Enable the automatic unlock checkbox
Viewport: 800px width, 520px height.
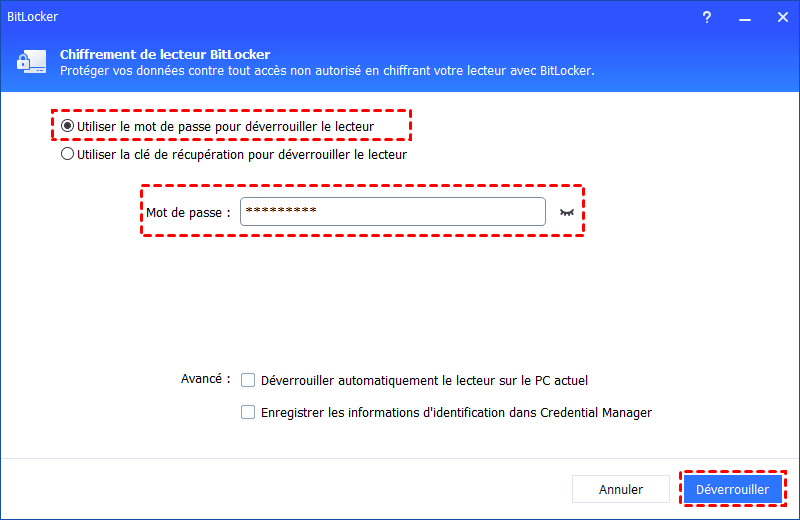tap(248, 380)
